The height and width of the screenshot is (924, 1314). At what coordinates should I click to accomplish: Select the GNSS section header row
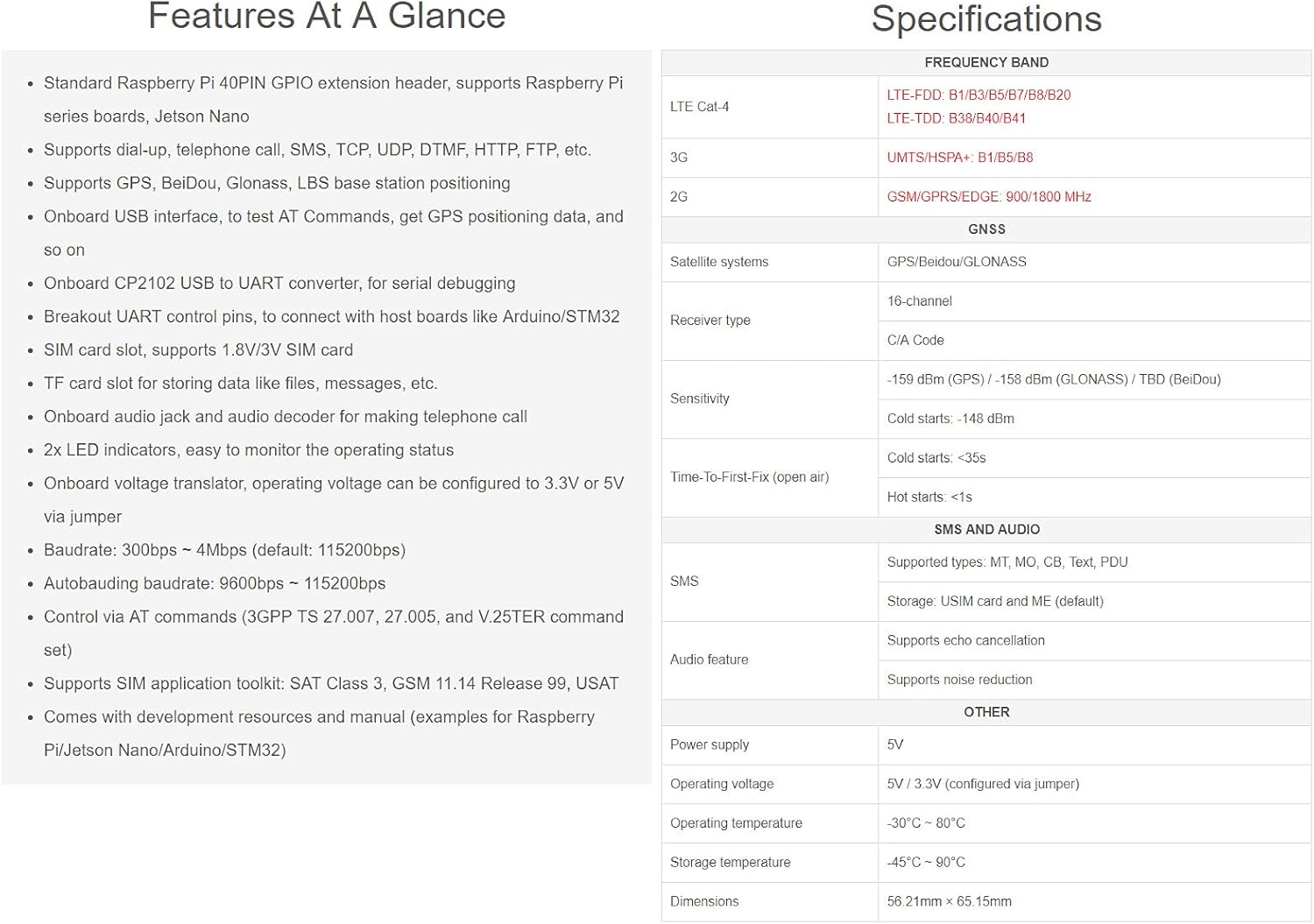coord(986,229)
